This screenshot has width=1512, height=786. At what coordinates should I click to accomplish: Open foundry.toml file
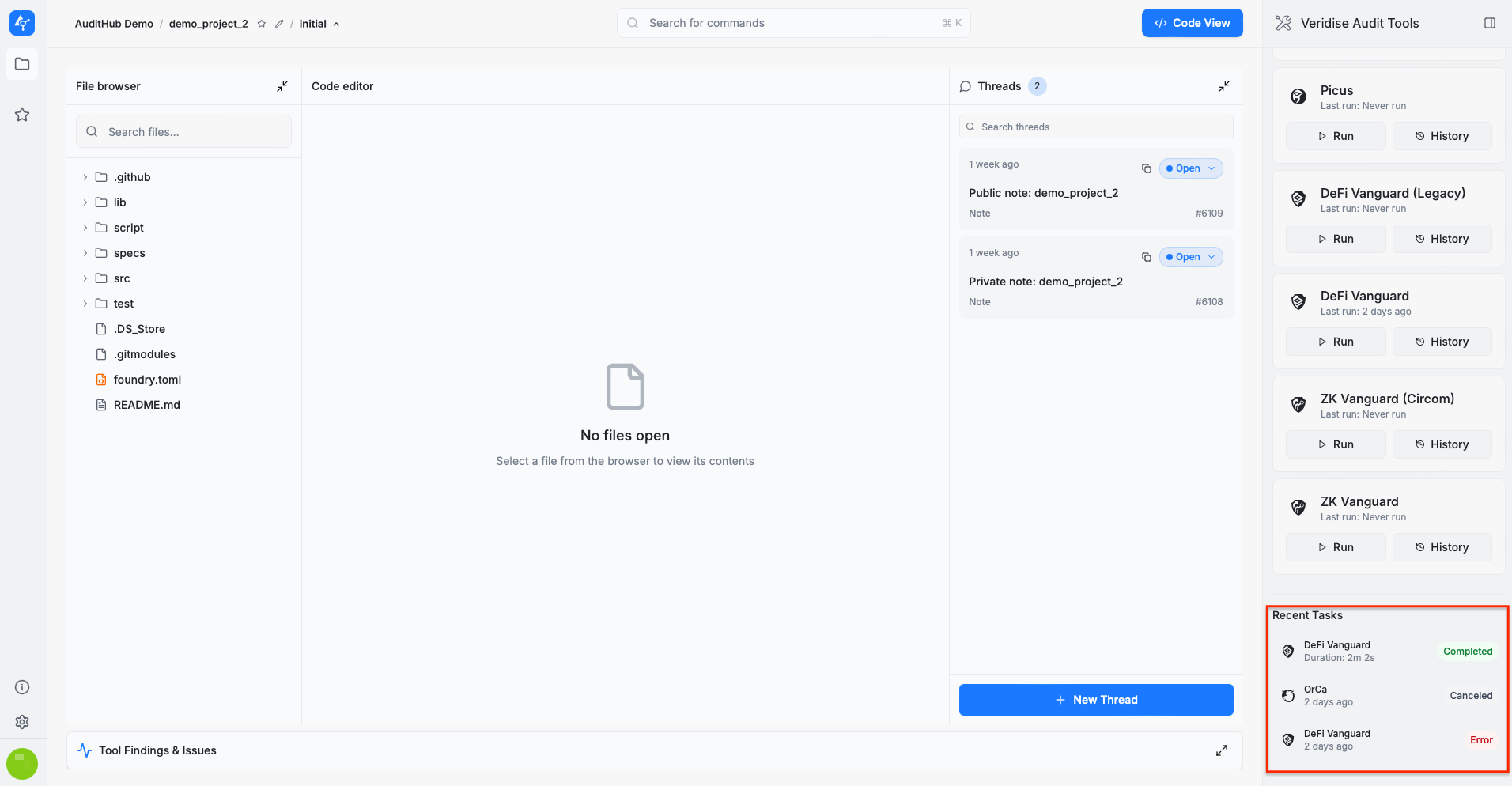(147, 380)
